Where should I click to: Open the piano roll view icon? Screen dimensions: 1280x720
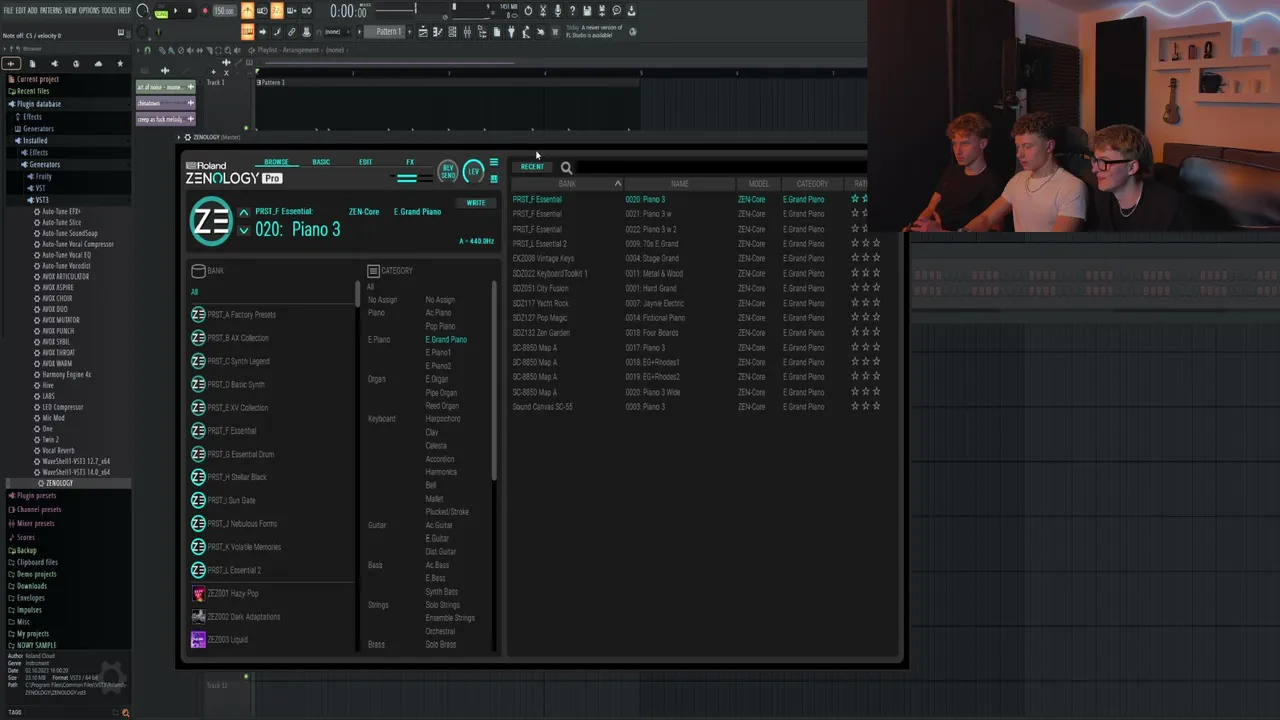pos(438,31)
